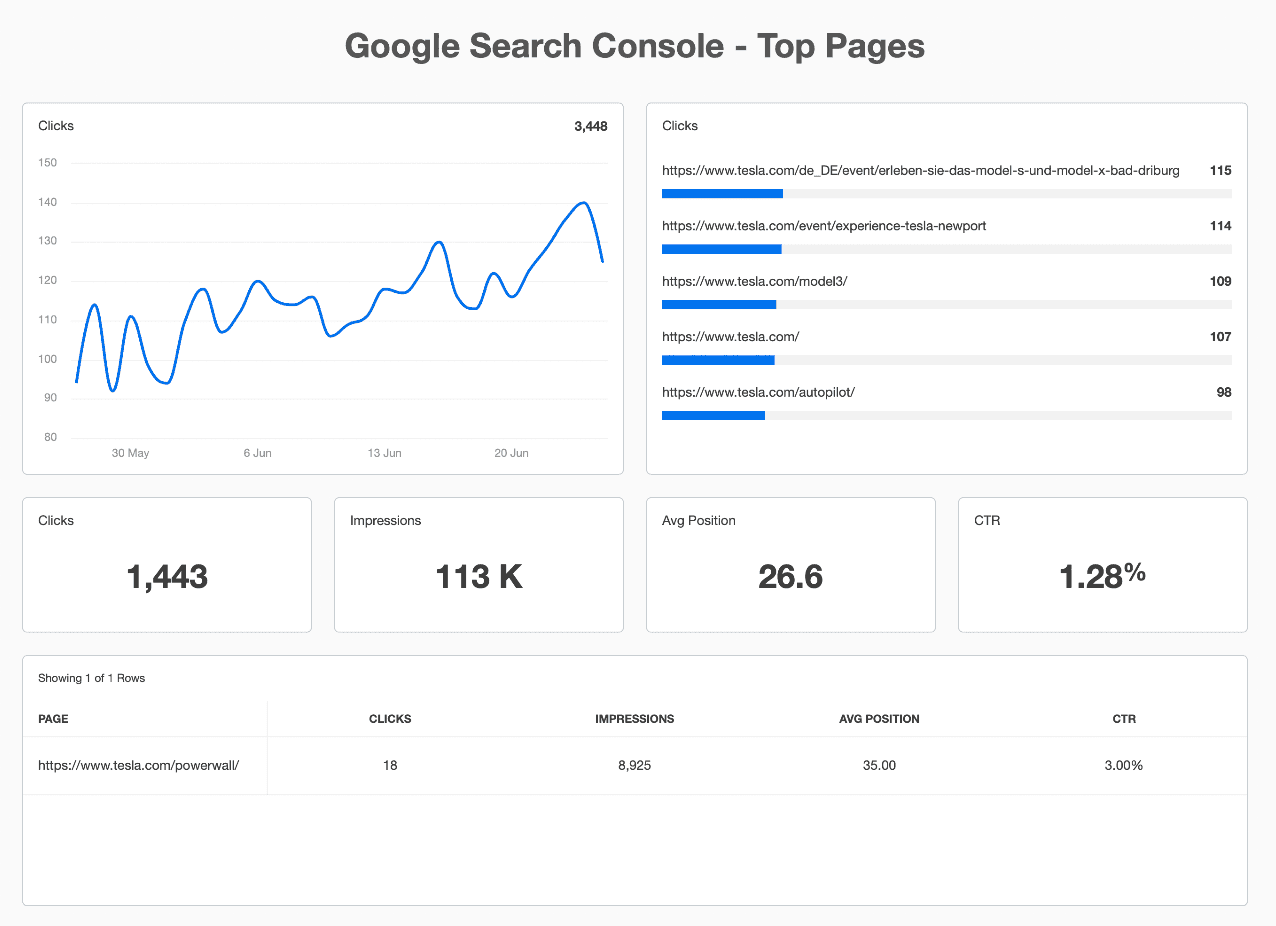
Task: Click the PAGE column header
Action: coord(53,719)
